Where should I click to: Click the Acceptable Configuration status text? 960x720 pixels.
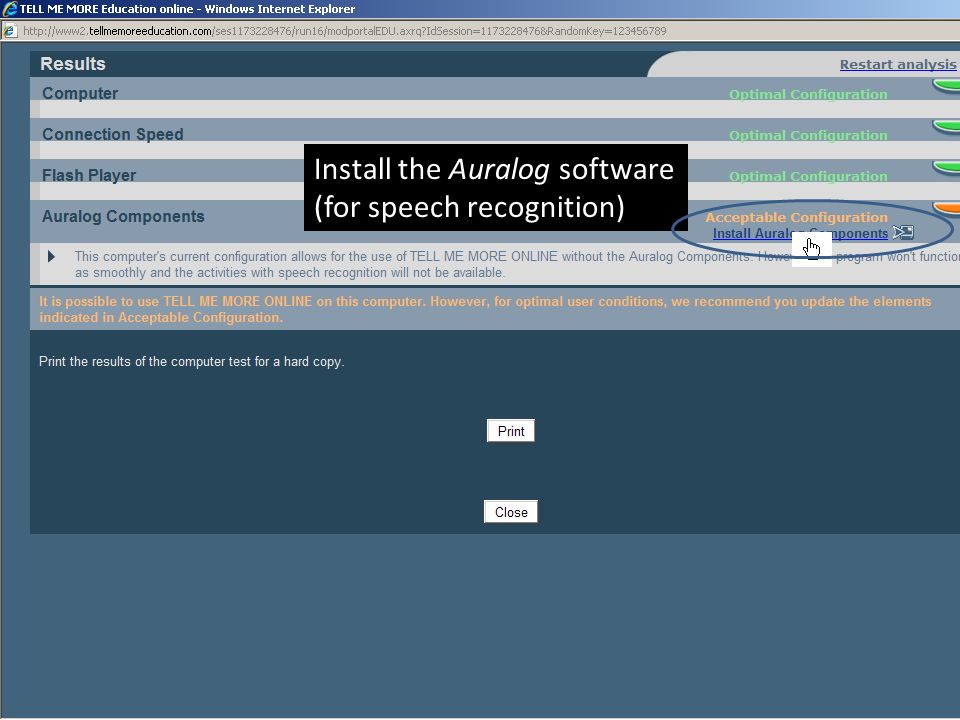click(796, 217)
